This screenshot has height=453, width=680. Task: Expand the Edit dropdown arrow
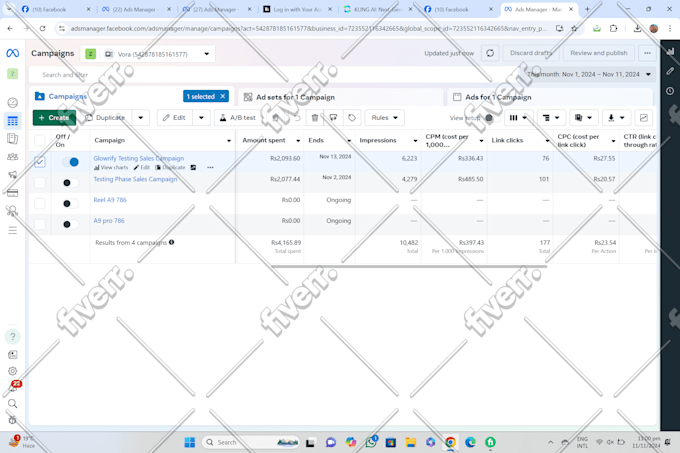coord(201,117)
